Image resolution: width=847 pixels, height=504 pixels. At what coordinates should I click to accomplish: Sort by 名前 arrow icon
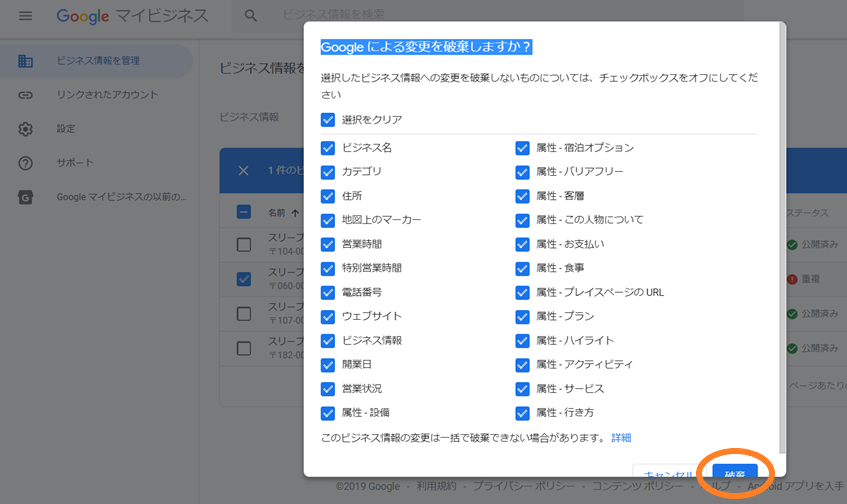pos(295,213)
